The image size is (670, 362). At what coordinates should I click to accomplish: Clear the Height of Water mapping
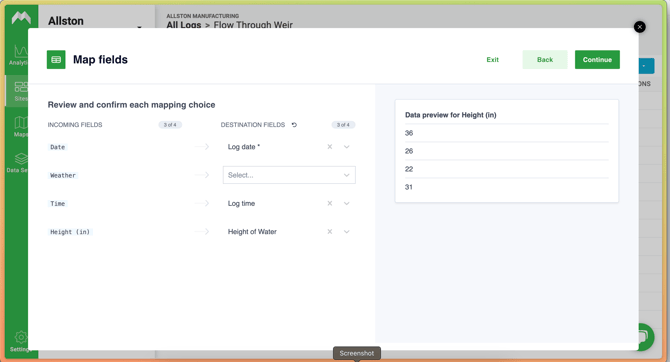point(329,232)
